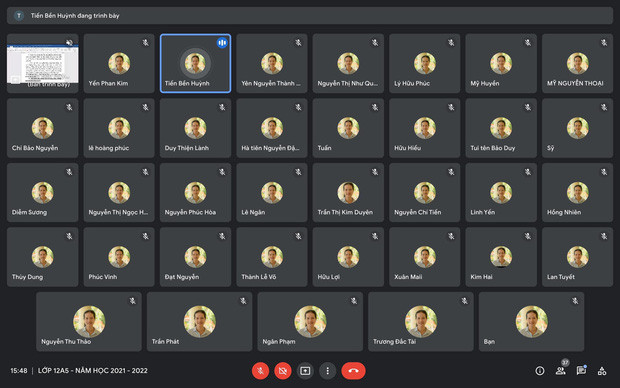
Task: Click the Tiến Bền Huỳnh presenting banner
Action: coord(310,15)
